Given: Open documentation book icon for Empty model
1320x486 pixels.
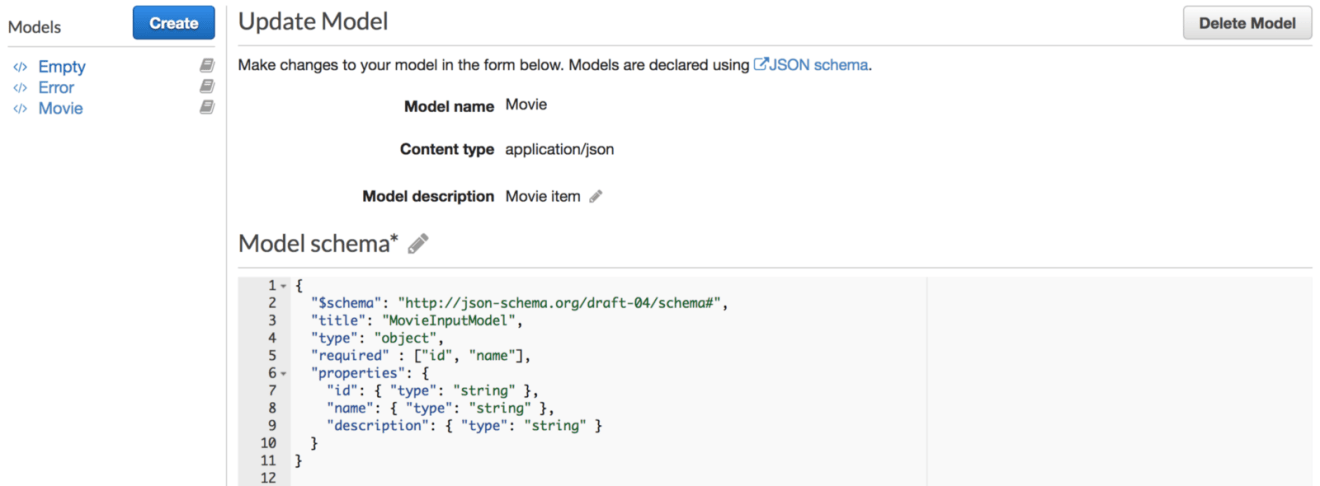Looking at the screenshot, I should [207, 66].
